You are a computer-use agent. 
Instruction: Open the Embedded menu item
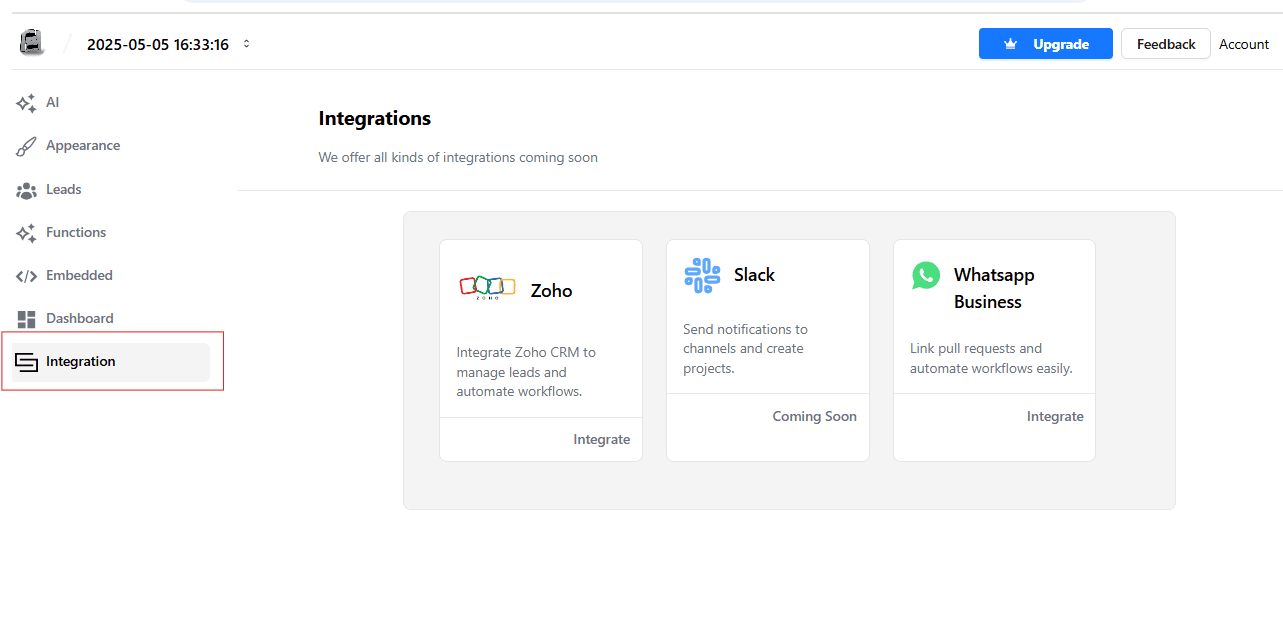[79, 276]
